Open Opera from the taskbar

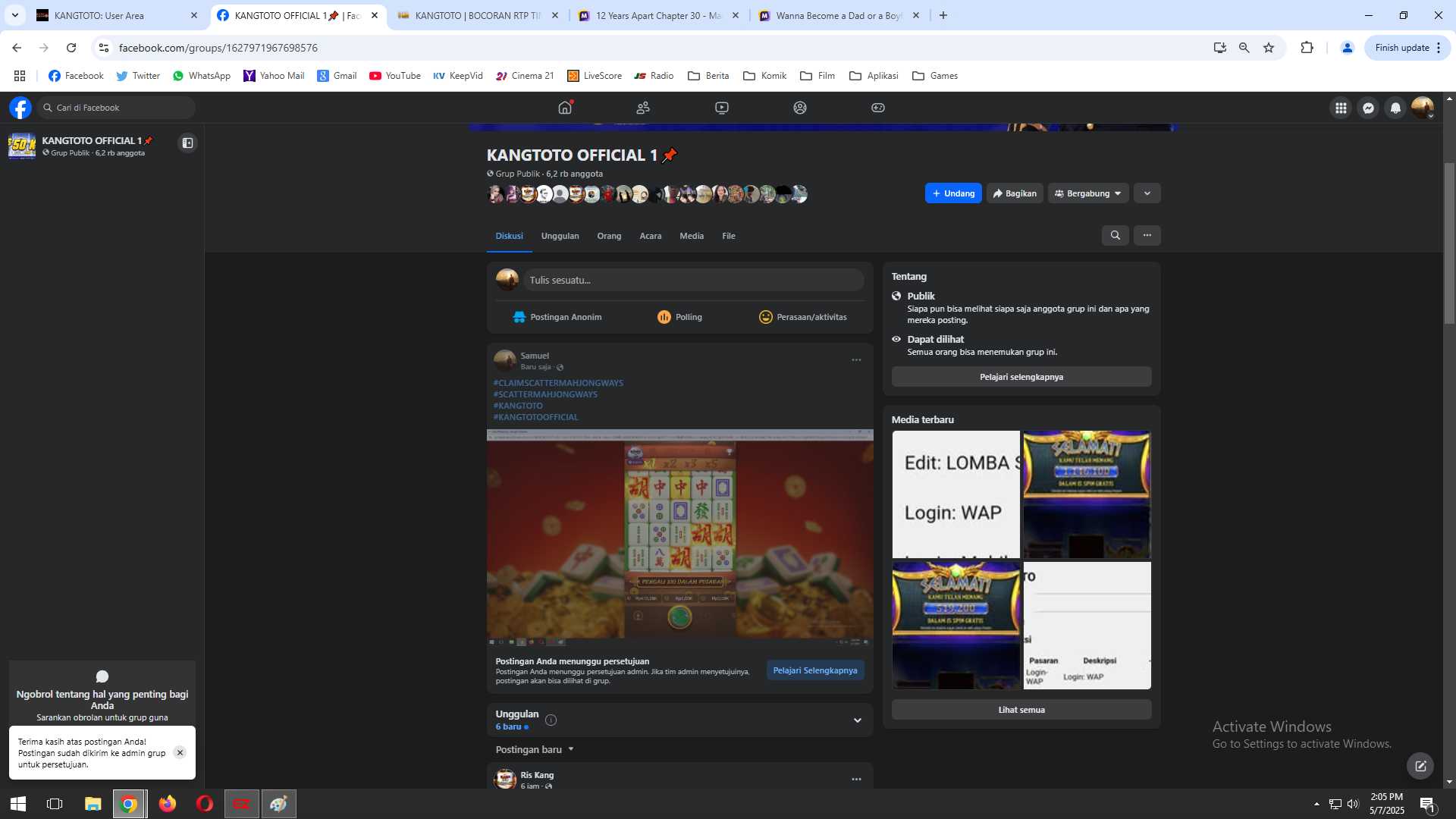(204, 804)
